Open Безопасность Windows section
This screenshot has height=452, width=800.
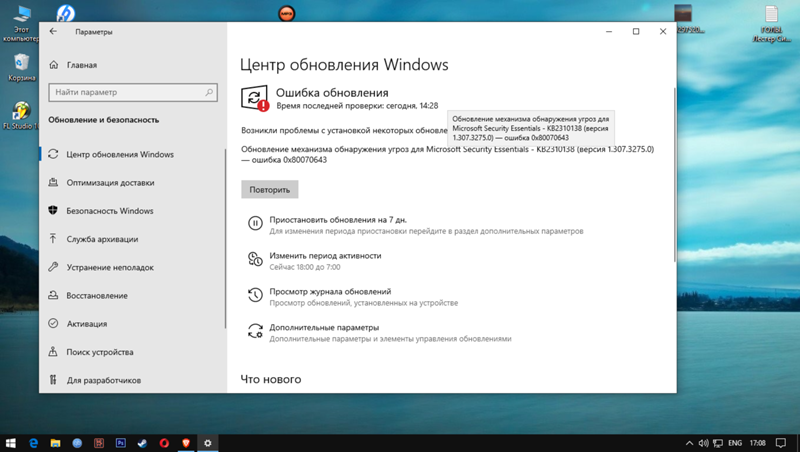pos(110,211)
